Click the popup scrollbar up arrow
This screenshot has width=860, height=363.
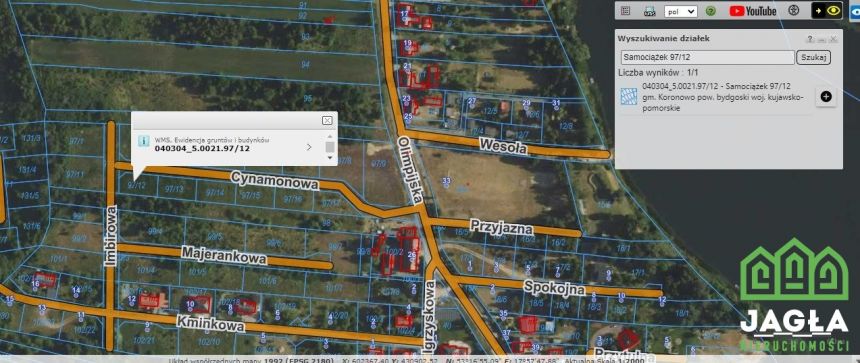click(x=330, y=136)
